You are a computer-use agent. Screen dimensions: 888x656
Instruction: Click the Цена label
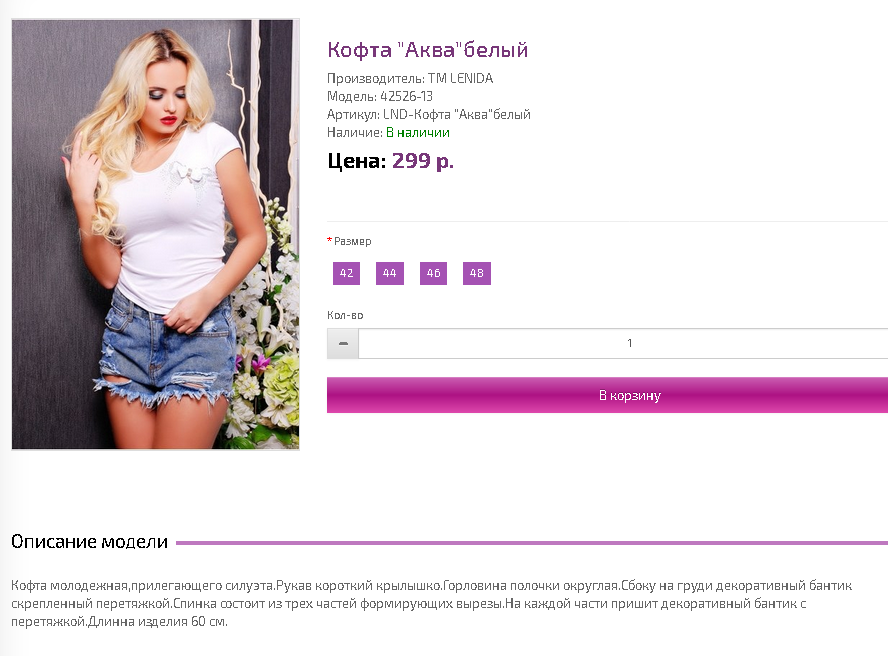(357, 161)
